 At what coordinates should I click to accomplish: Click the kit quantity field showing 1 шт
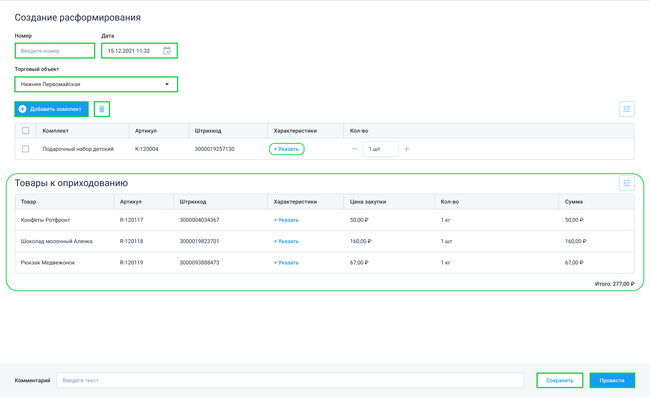click(380, 149)
